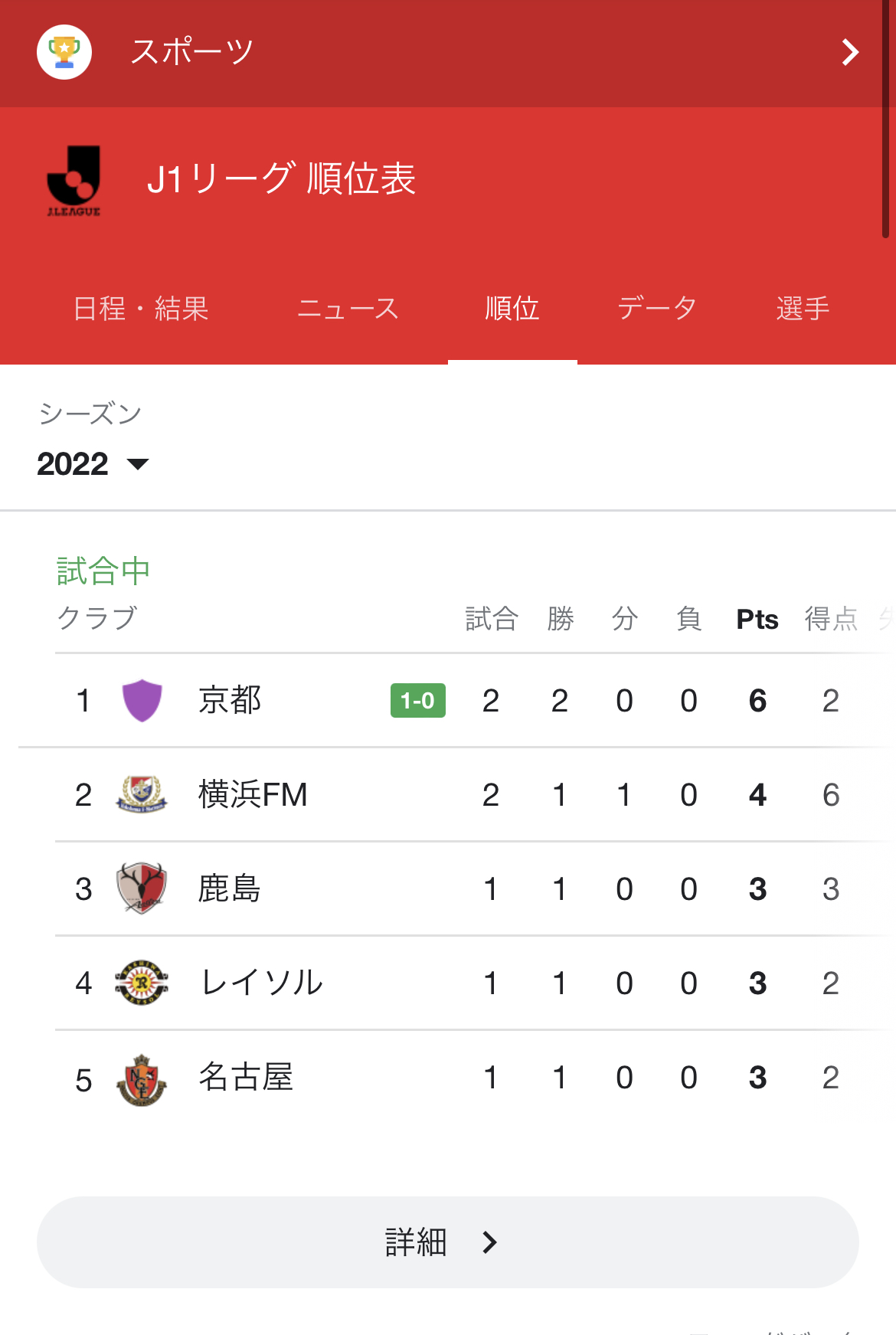Open the 2022 season dropdown

tap(93, 464)
